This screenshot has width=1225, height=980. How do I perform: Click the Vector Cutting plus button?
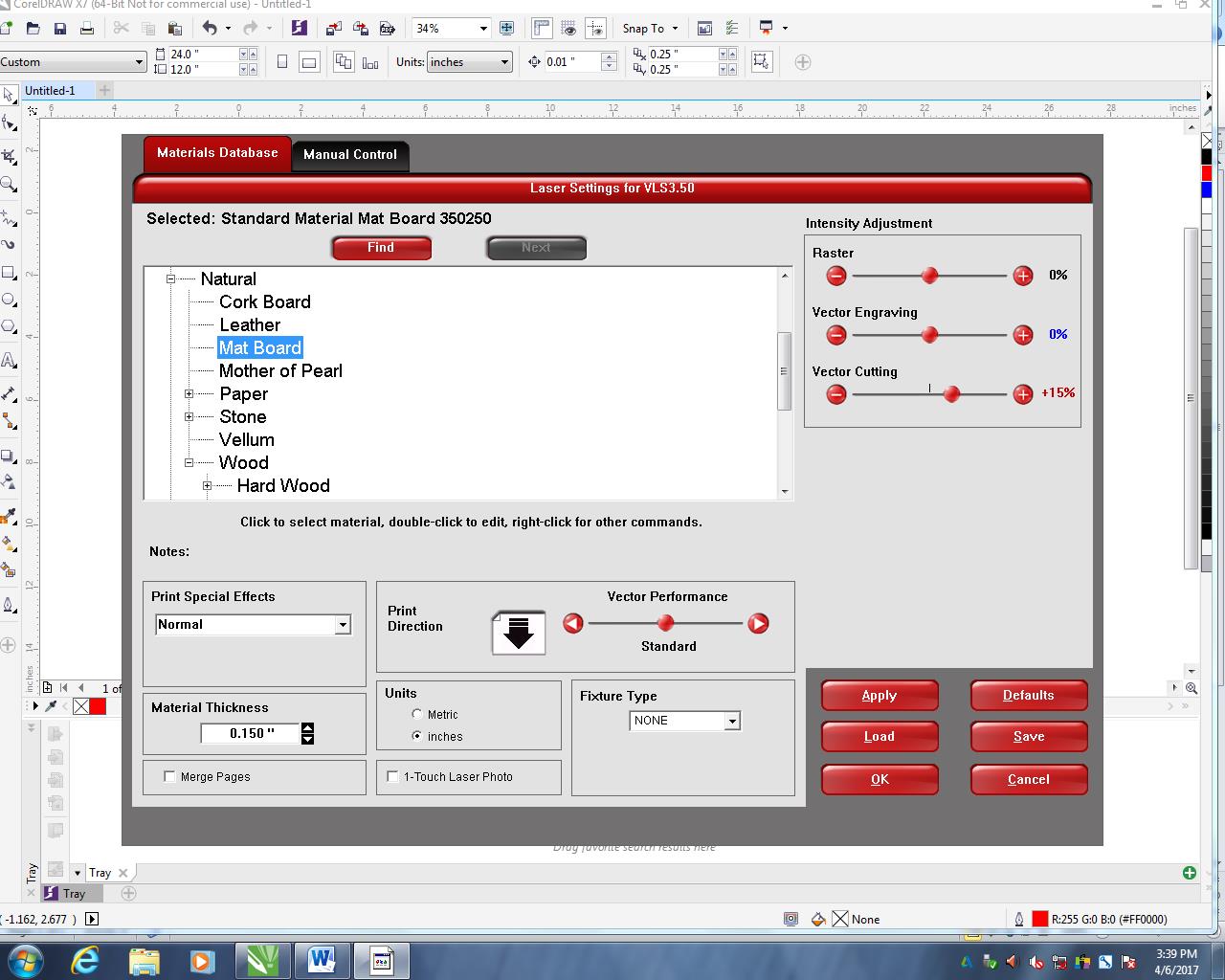(x=1023, y=394)
